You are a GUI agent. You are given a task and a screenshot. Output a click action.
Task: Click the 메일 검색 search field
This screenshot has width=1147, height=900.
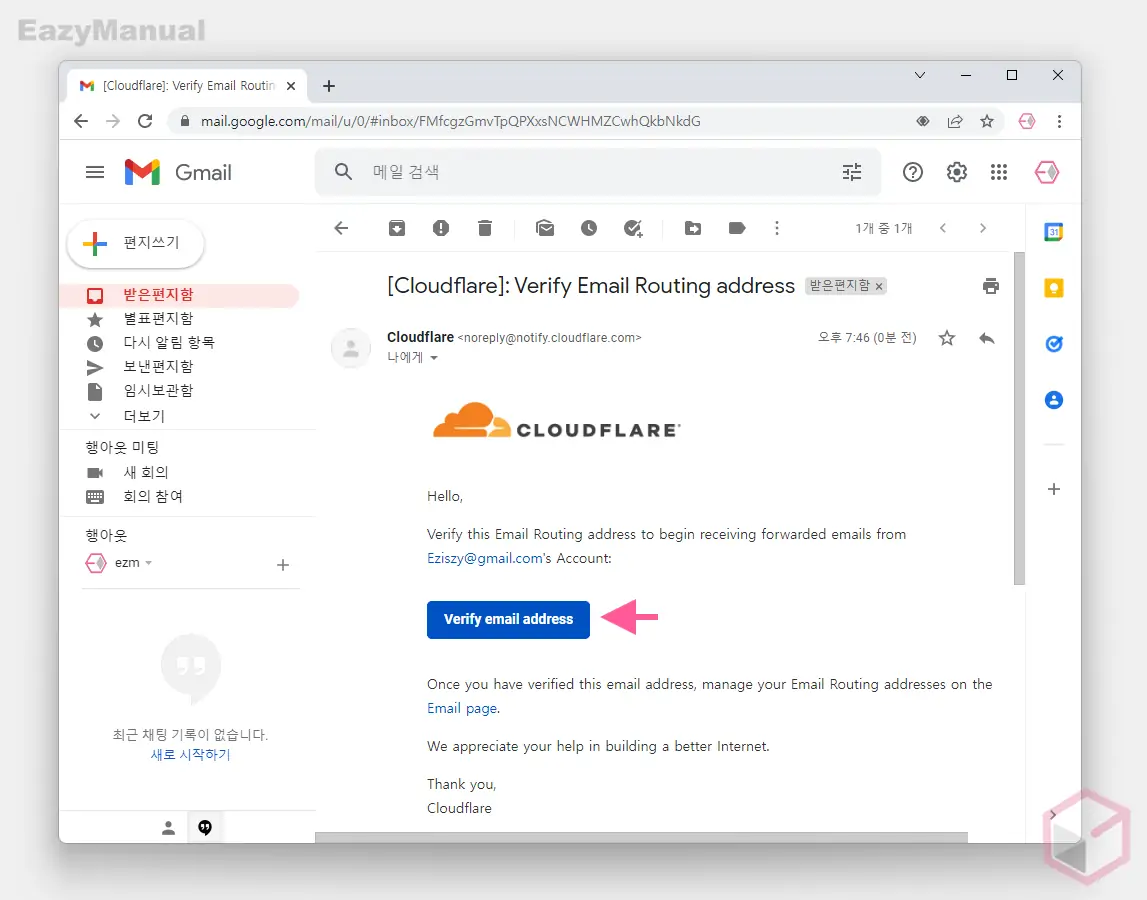point(590,172)
